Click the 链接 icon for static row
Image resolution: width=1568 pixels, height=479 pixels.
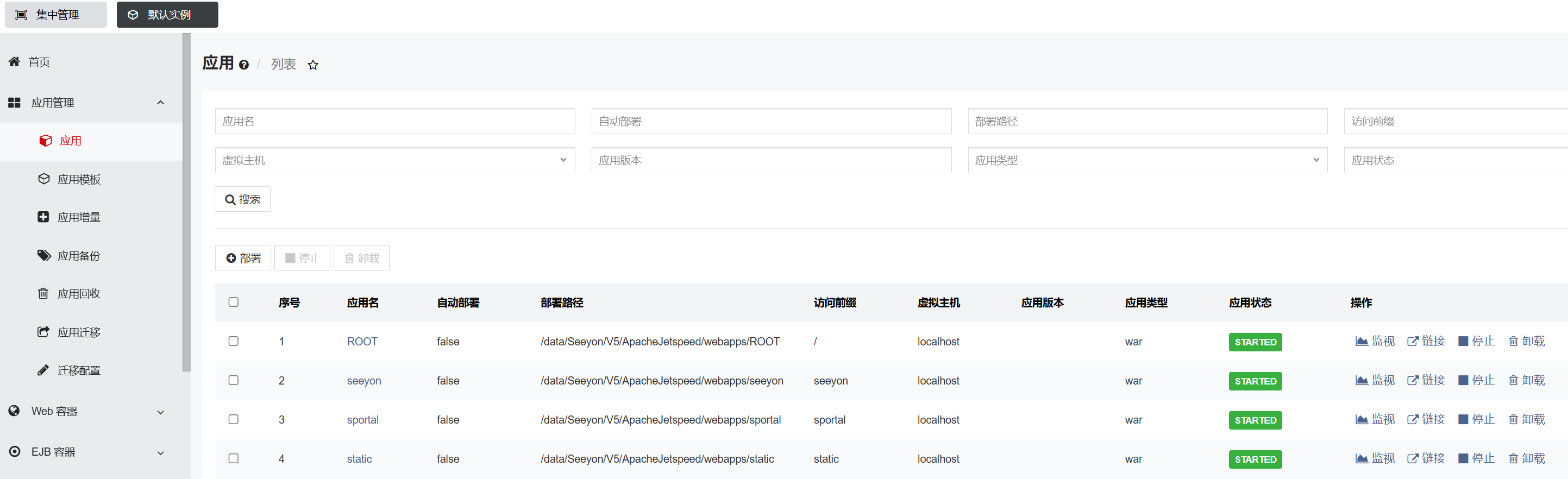tap(1413, 458)
